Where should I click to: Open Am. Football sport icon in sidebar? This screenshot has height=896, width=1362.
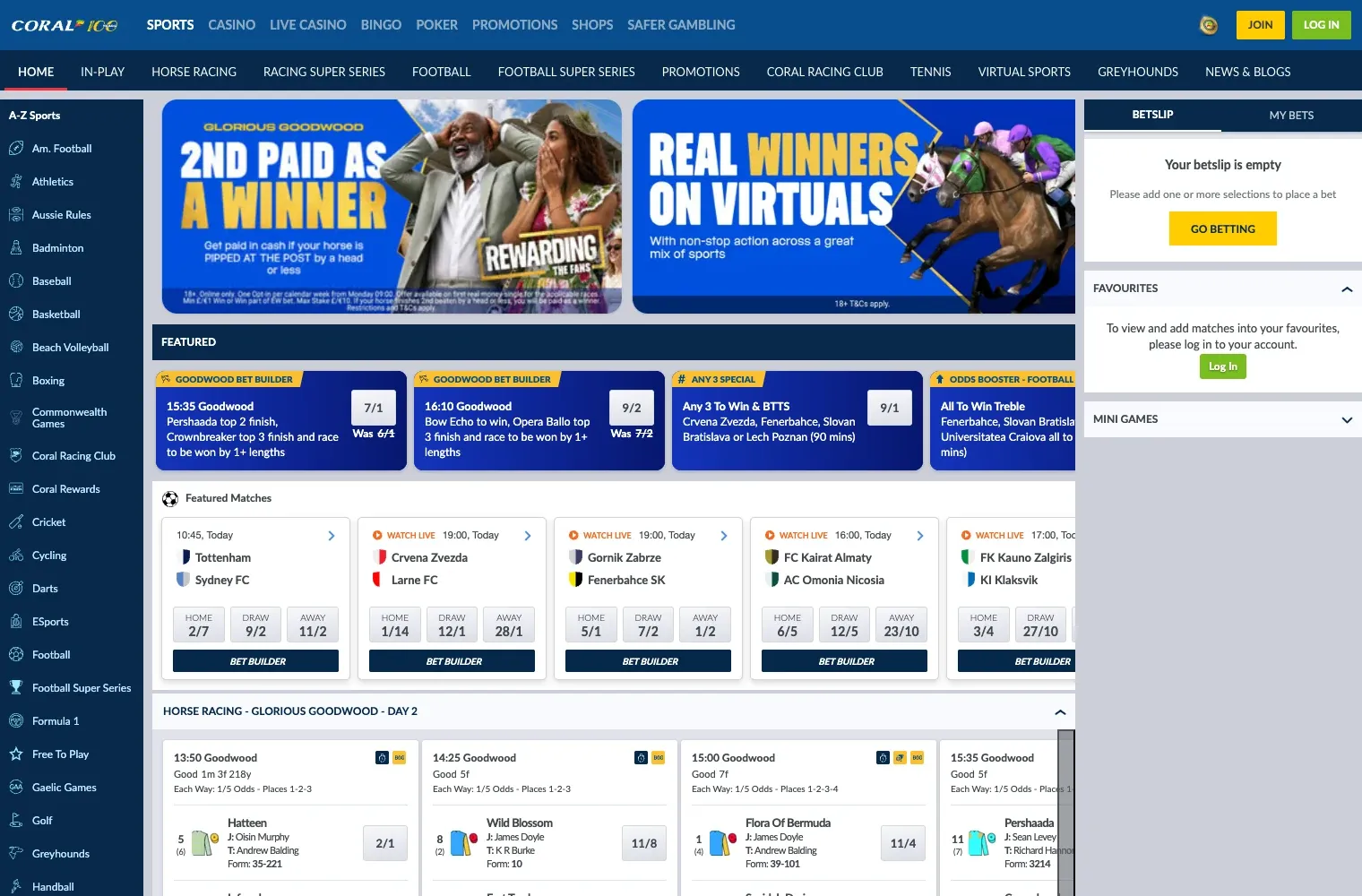[16, 149]
